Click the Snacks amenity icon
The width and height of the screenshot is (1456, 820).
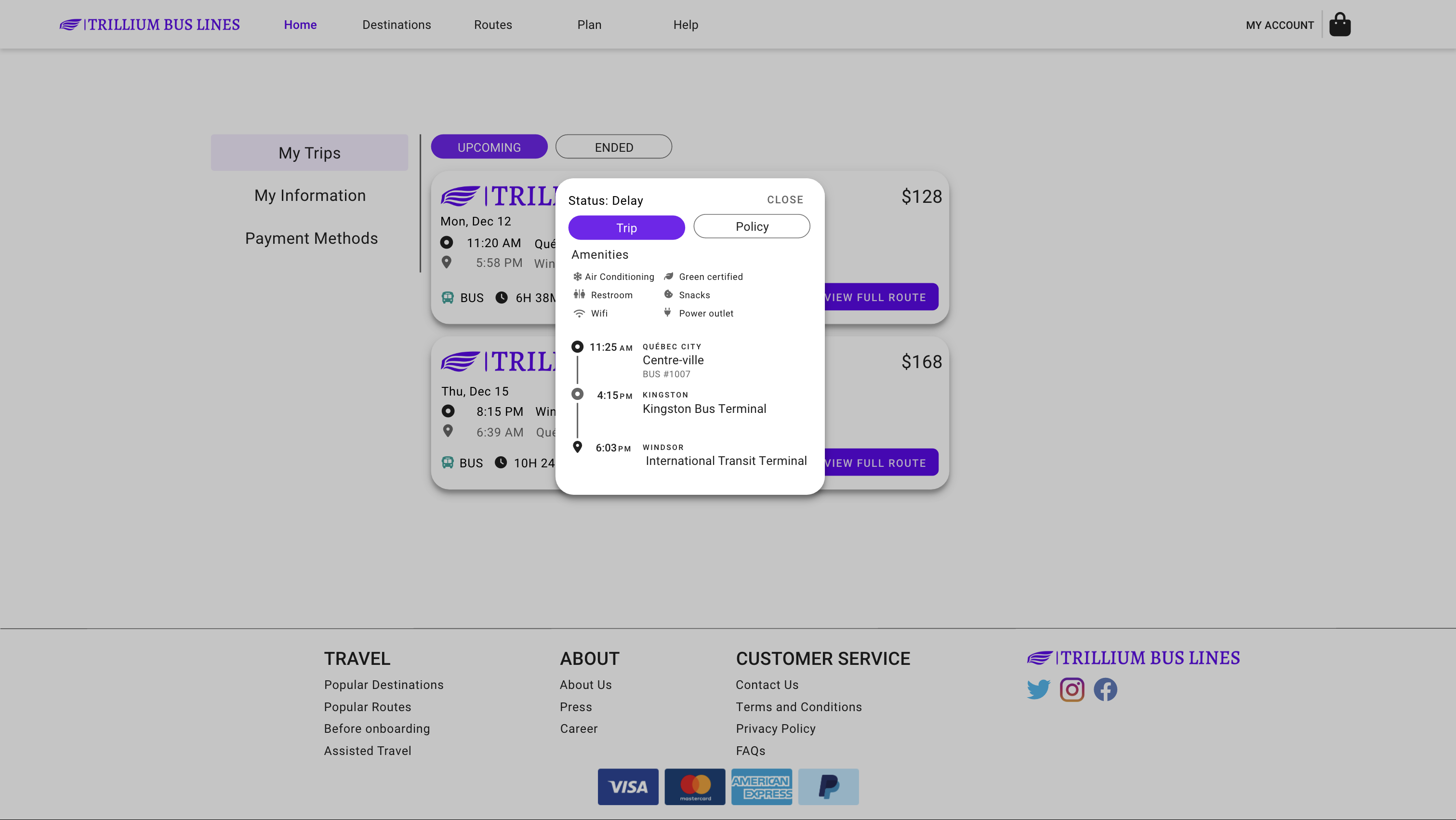click(x=669, y=294)
